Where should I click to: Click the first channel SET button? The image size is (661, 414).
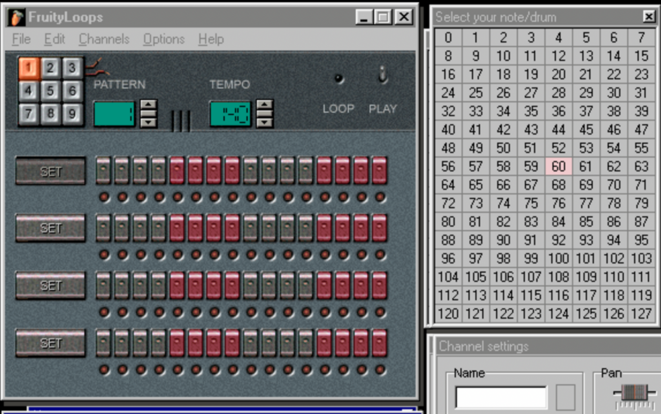click(51, 171)
